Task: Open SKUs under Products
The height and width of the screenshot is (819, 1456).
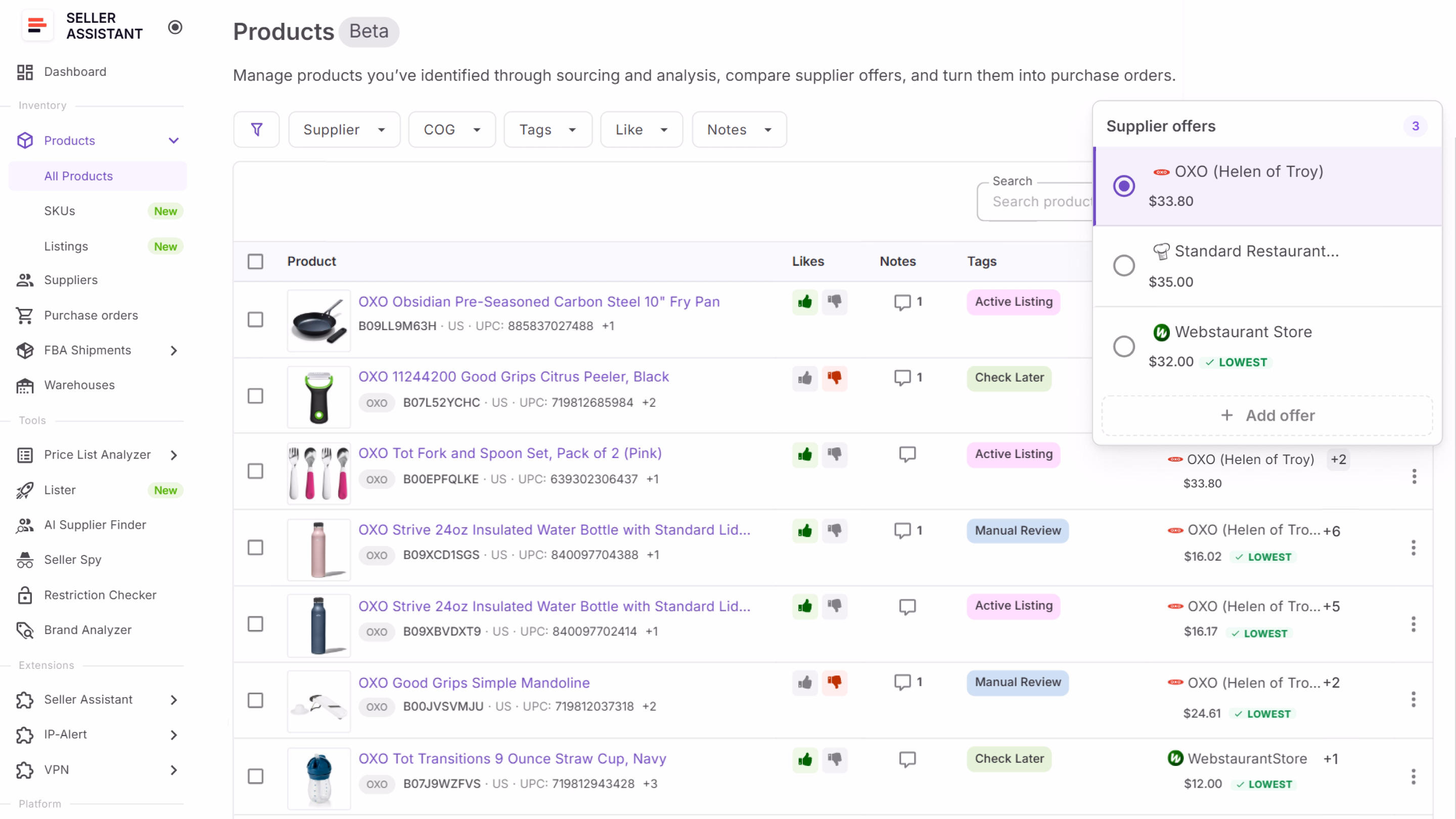Action: pos(59,211)
